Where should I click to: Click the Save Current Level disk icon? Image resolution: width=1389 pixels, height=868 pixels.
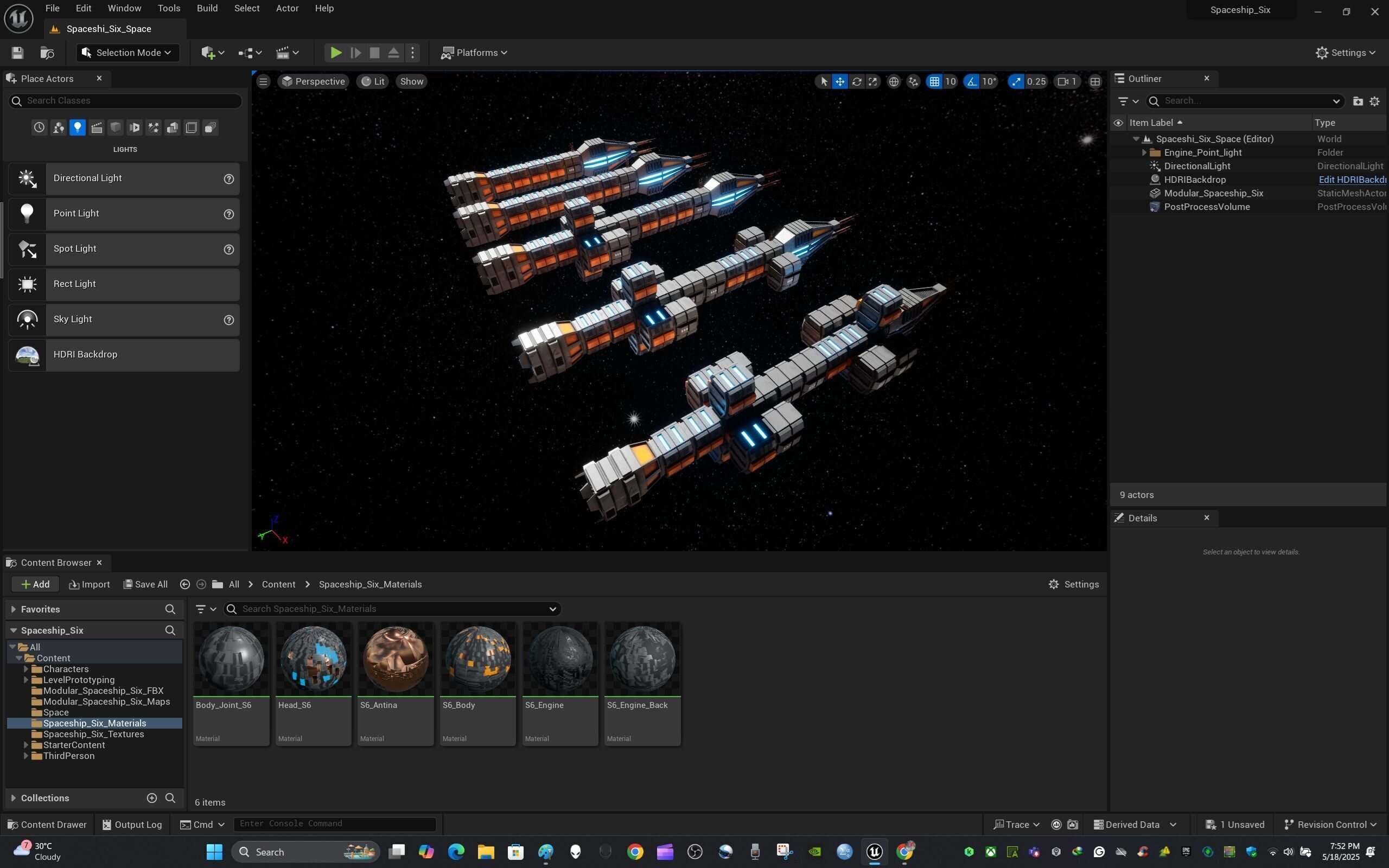click(x=17, y=53)
